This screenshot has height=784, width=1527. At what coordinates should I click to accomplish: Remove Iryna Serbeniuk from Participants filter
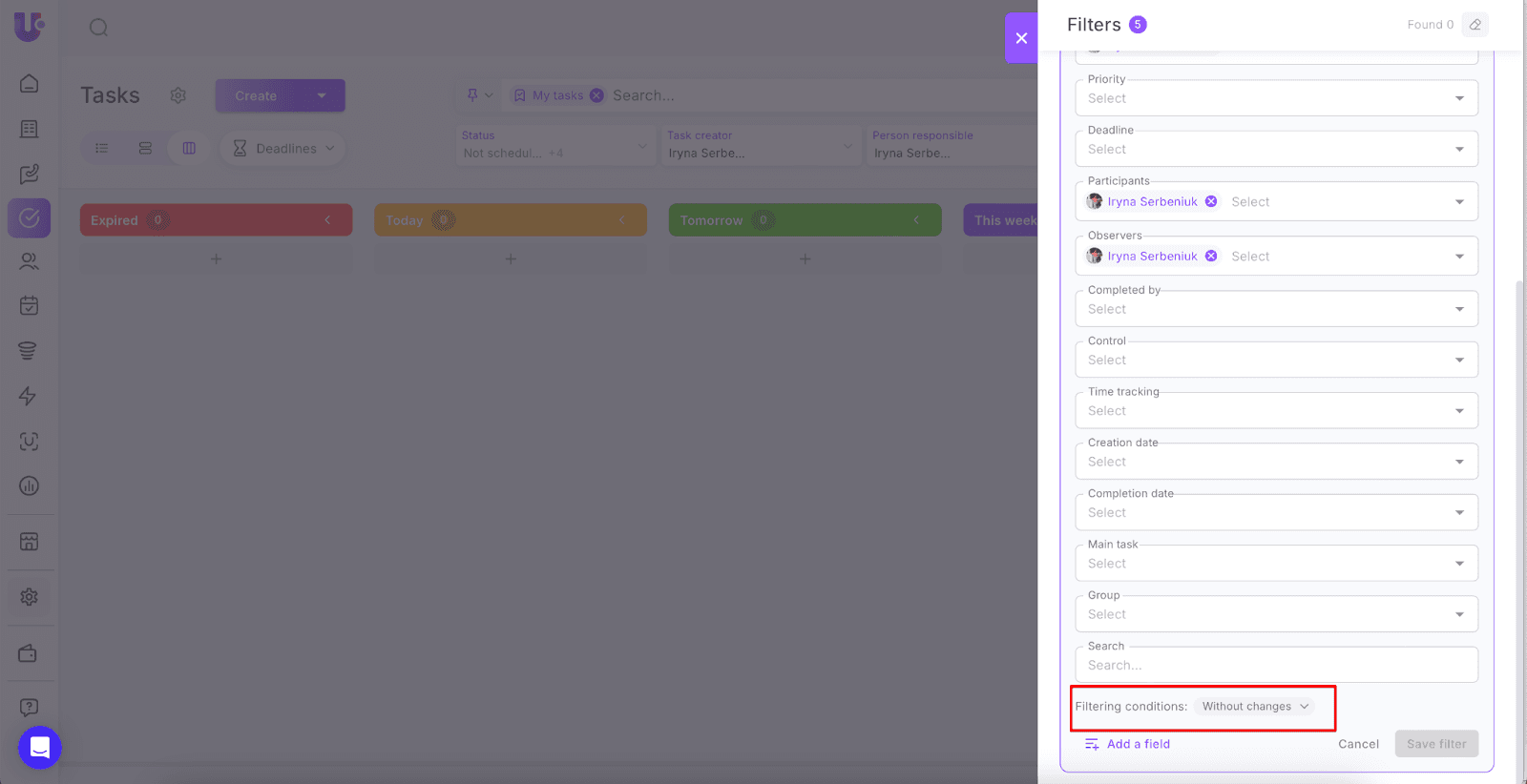pos(1211,201)
